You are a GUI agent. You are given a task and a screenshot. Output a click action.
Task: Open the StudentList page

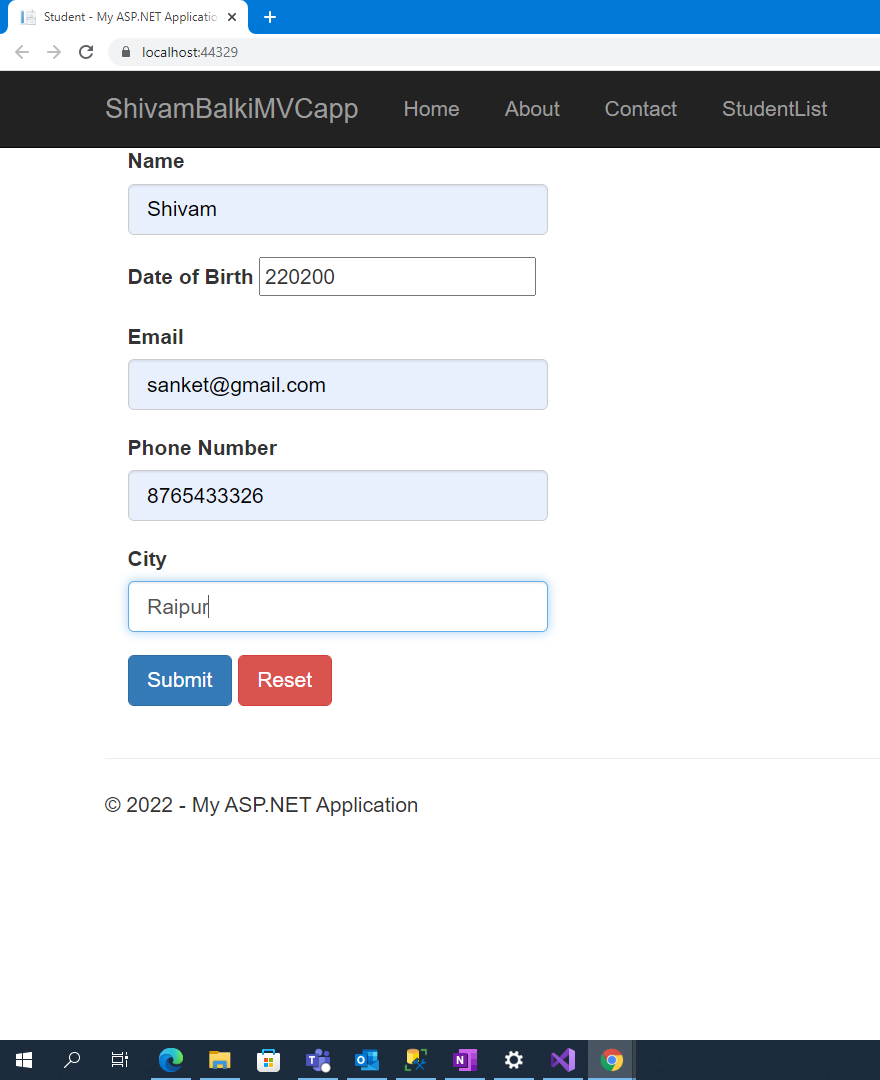[x=774, y=109]
